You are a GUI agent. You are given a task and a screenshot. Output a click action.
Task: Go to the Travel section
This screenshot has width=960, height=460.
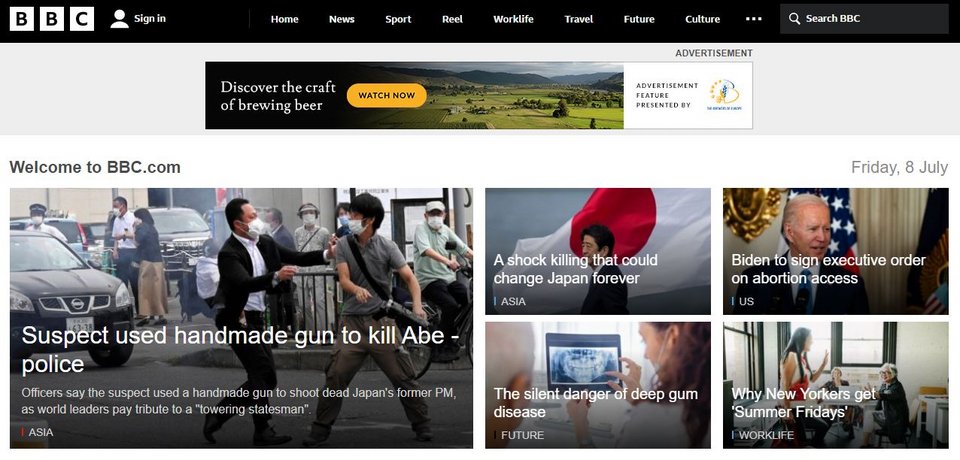[x=579, y=19]
